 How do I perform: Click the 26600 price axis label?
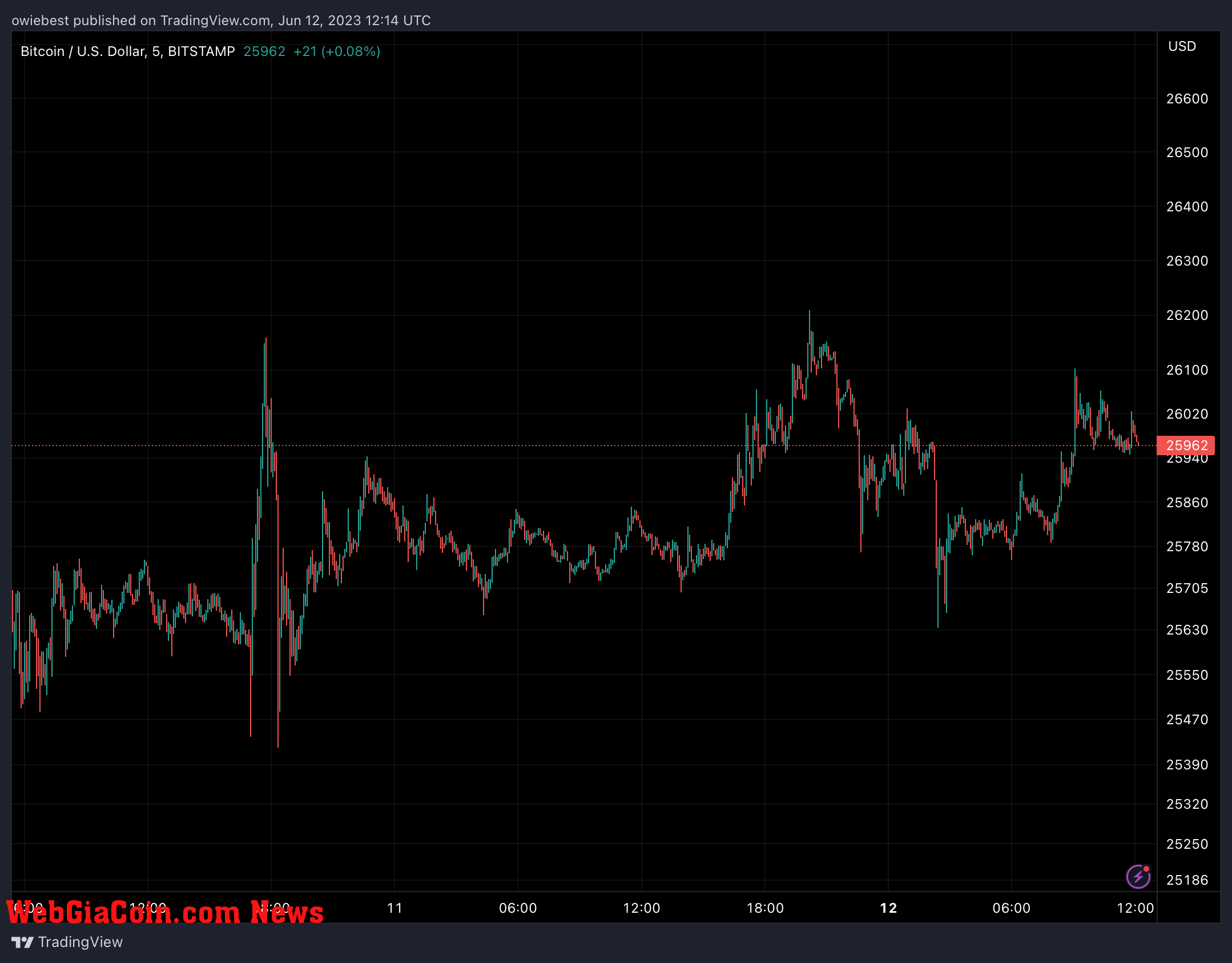(1187, 99)
